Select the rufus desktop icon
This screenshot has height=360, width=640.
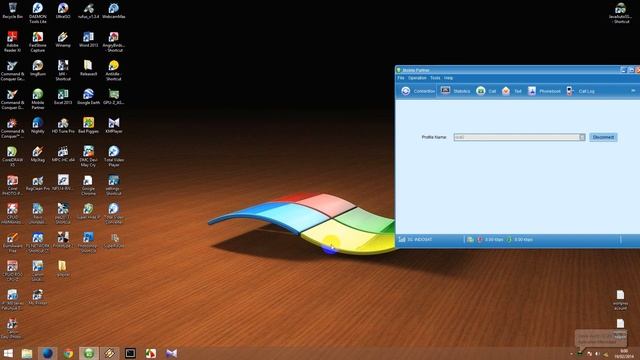point(89,11)
